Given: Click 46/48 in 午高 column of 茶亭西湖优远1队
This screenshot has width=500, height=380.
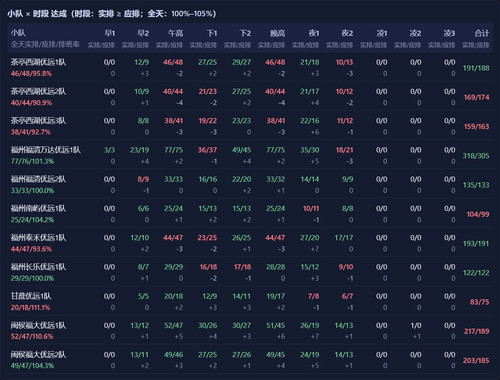Looking at the screenshot, I should 173,62.
